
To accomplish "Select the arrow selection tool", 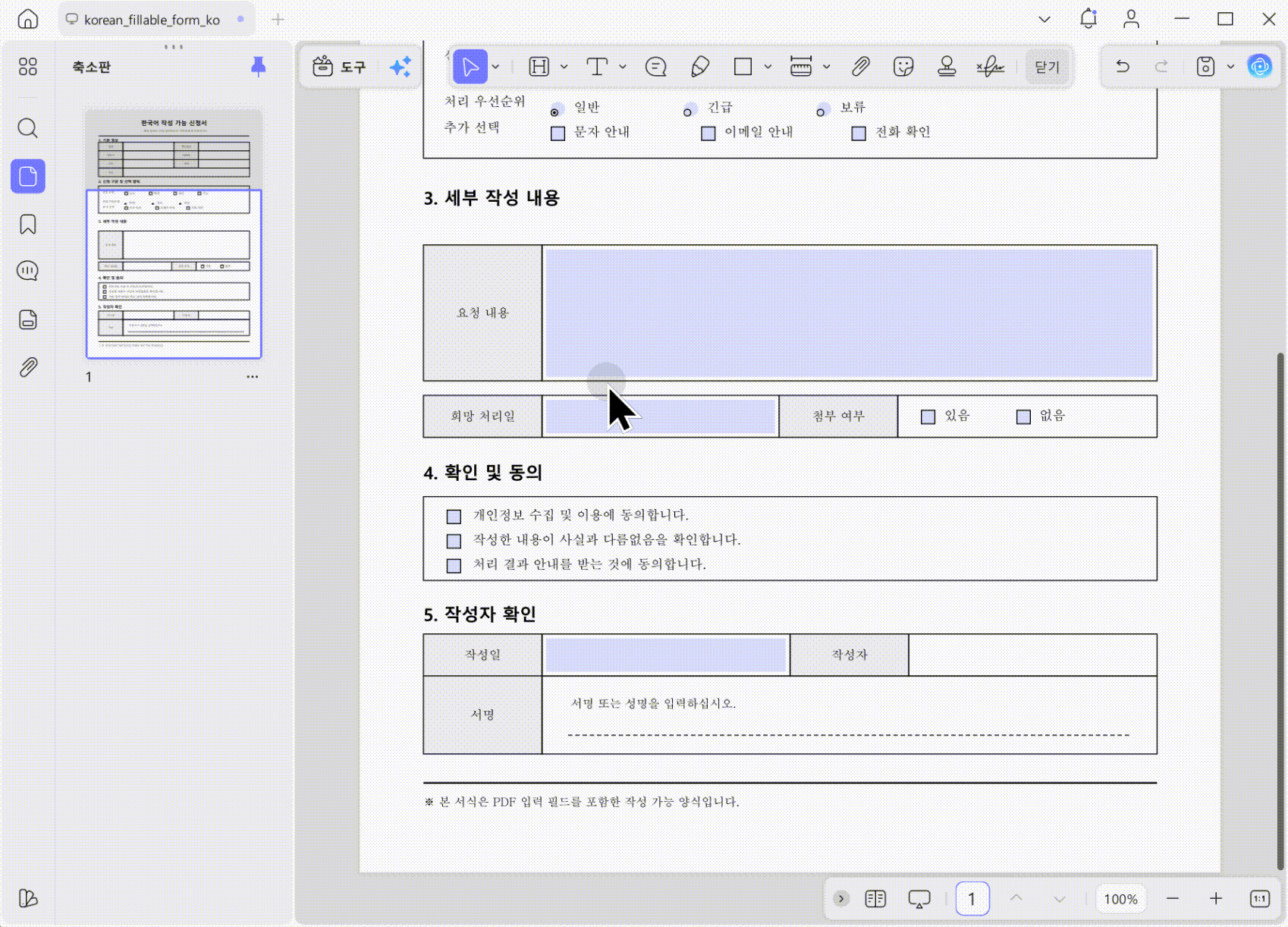I will [x=470, y=67].
